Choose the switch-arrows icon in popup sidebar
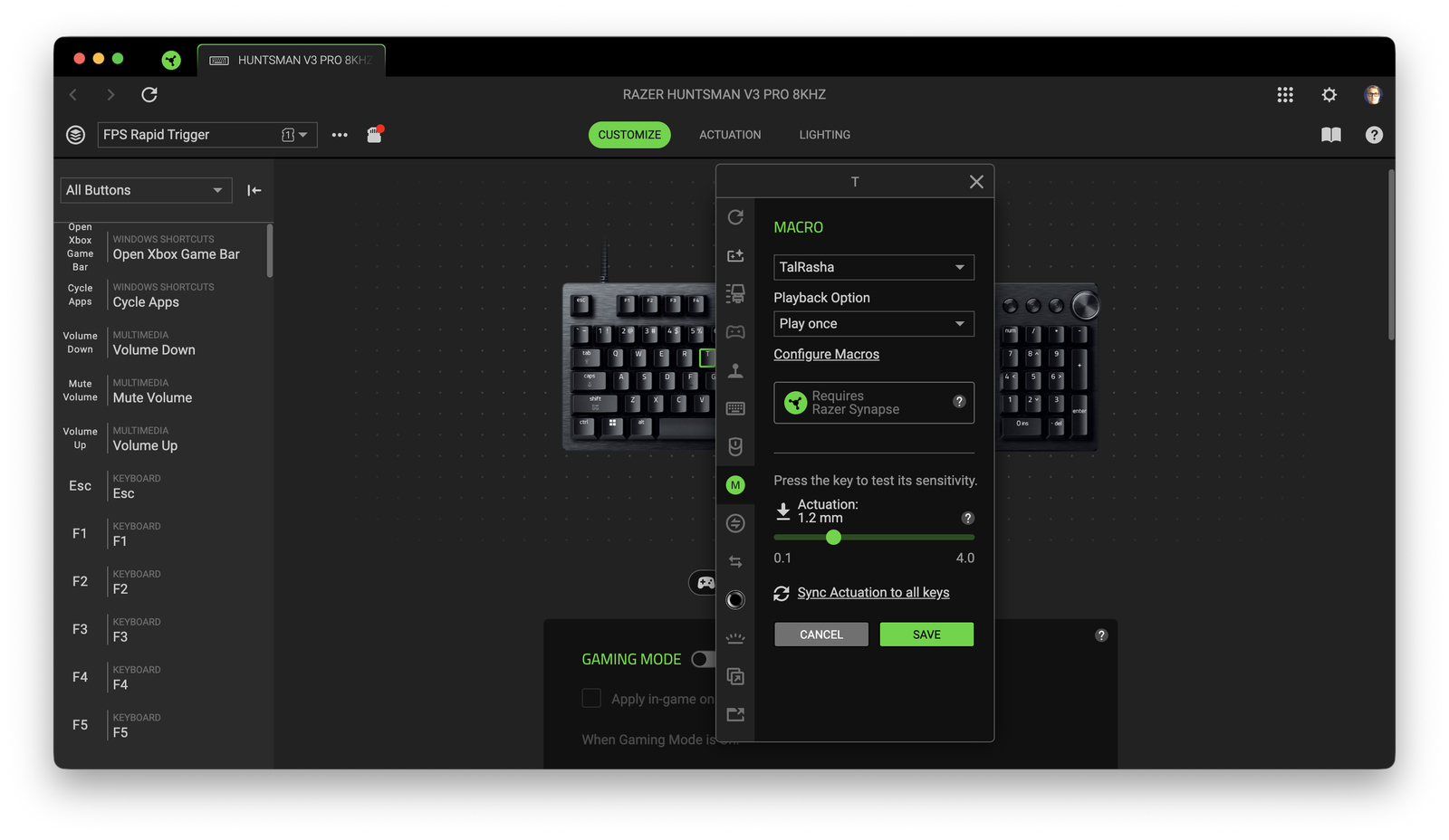Screen dimensions: 1449x840 point(735,561)
